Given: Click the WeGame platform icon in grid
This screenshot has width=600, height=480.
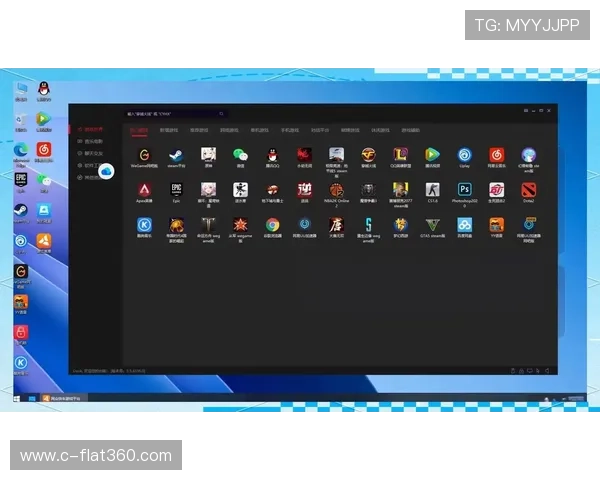Looking at the screenshot, I should [144, 156].
